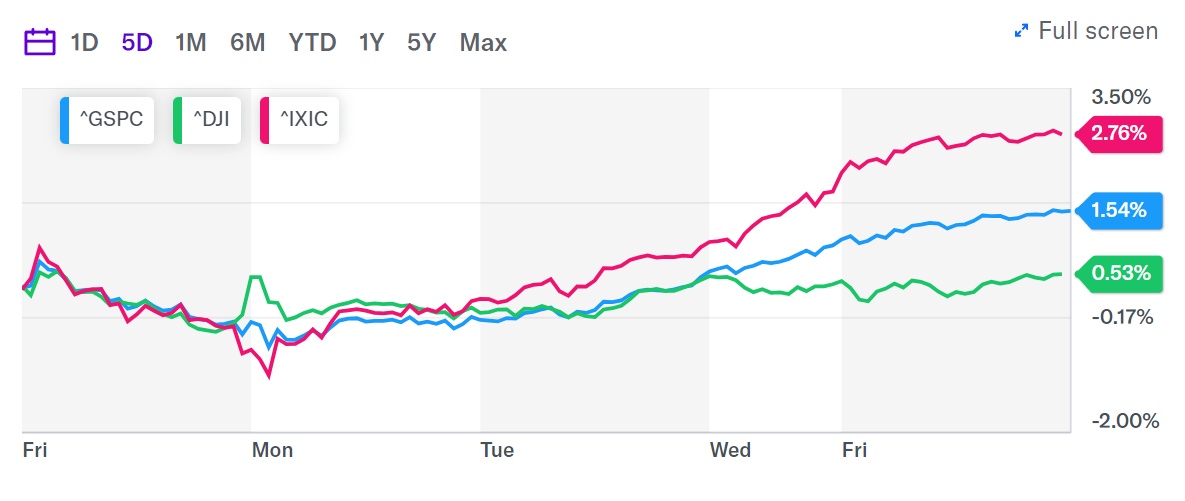Select the 5Y chart range
Viewport: 1185px width, 501px height.
421,43
